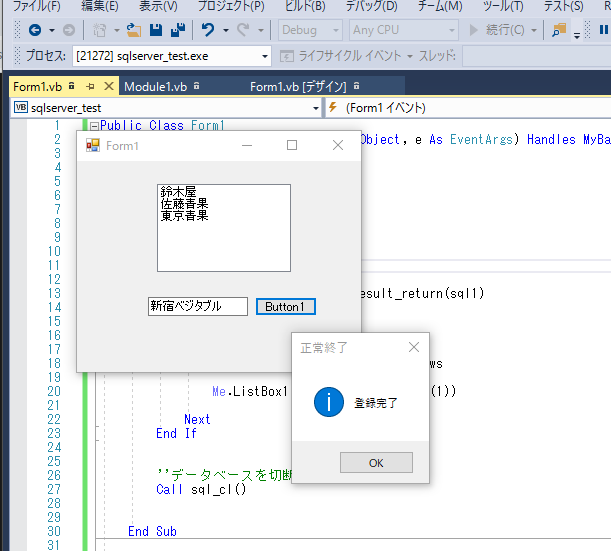
Task: Click OK in the 登録完了 dialog
Action: [x=375, y=462]
